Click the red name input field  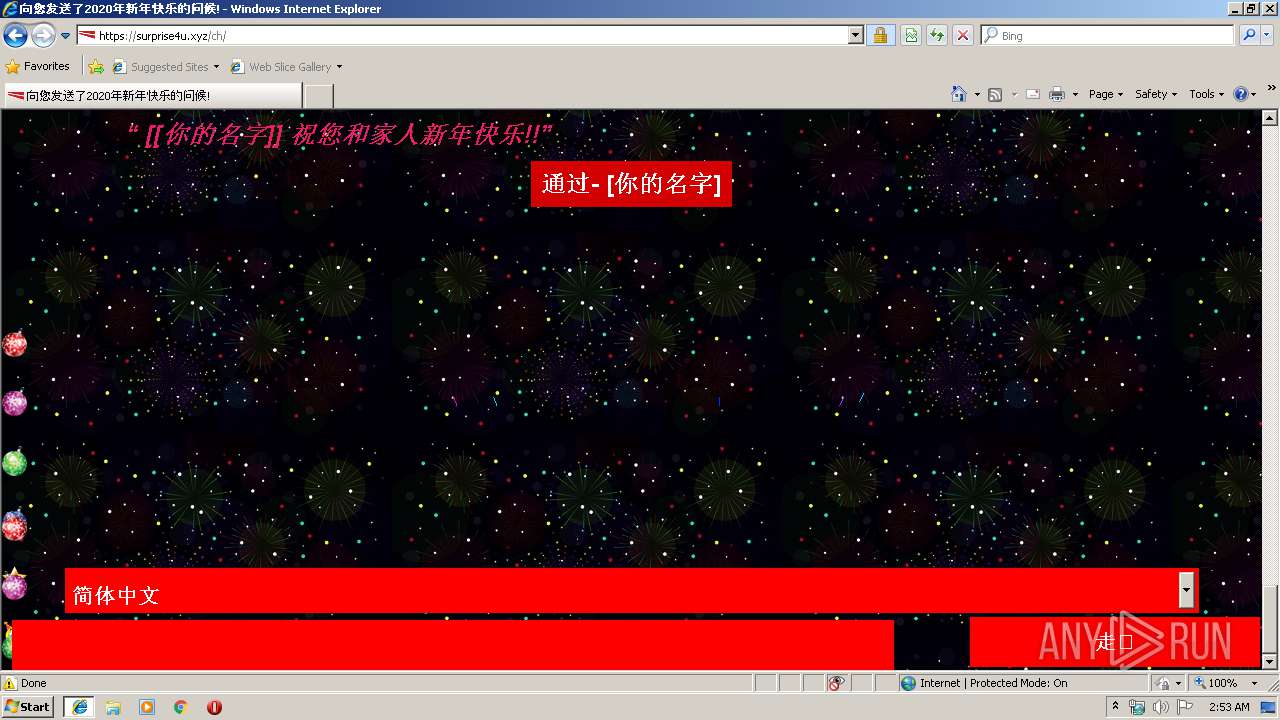pos(453,645)
